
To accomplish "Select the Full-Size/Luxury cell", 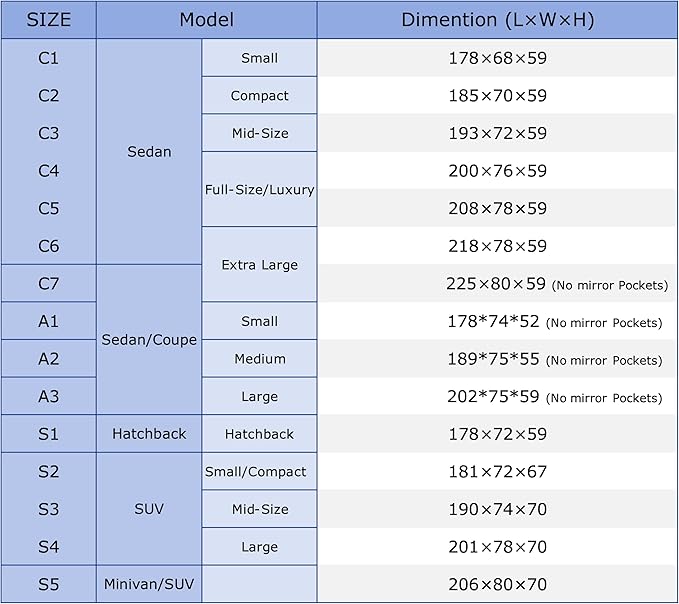I will pos(259,189).
